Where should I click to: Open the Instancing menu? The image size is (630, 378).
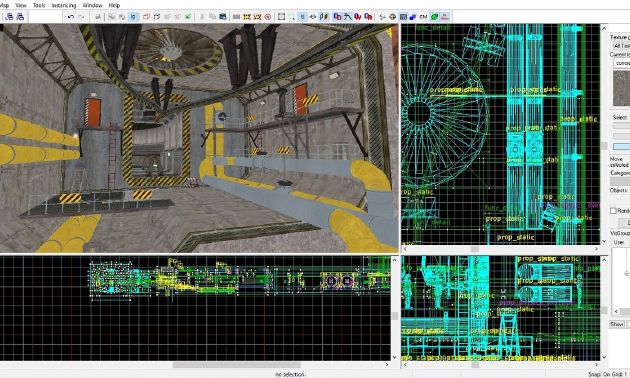tap(64, 5)
